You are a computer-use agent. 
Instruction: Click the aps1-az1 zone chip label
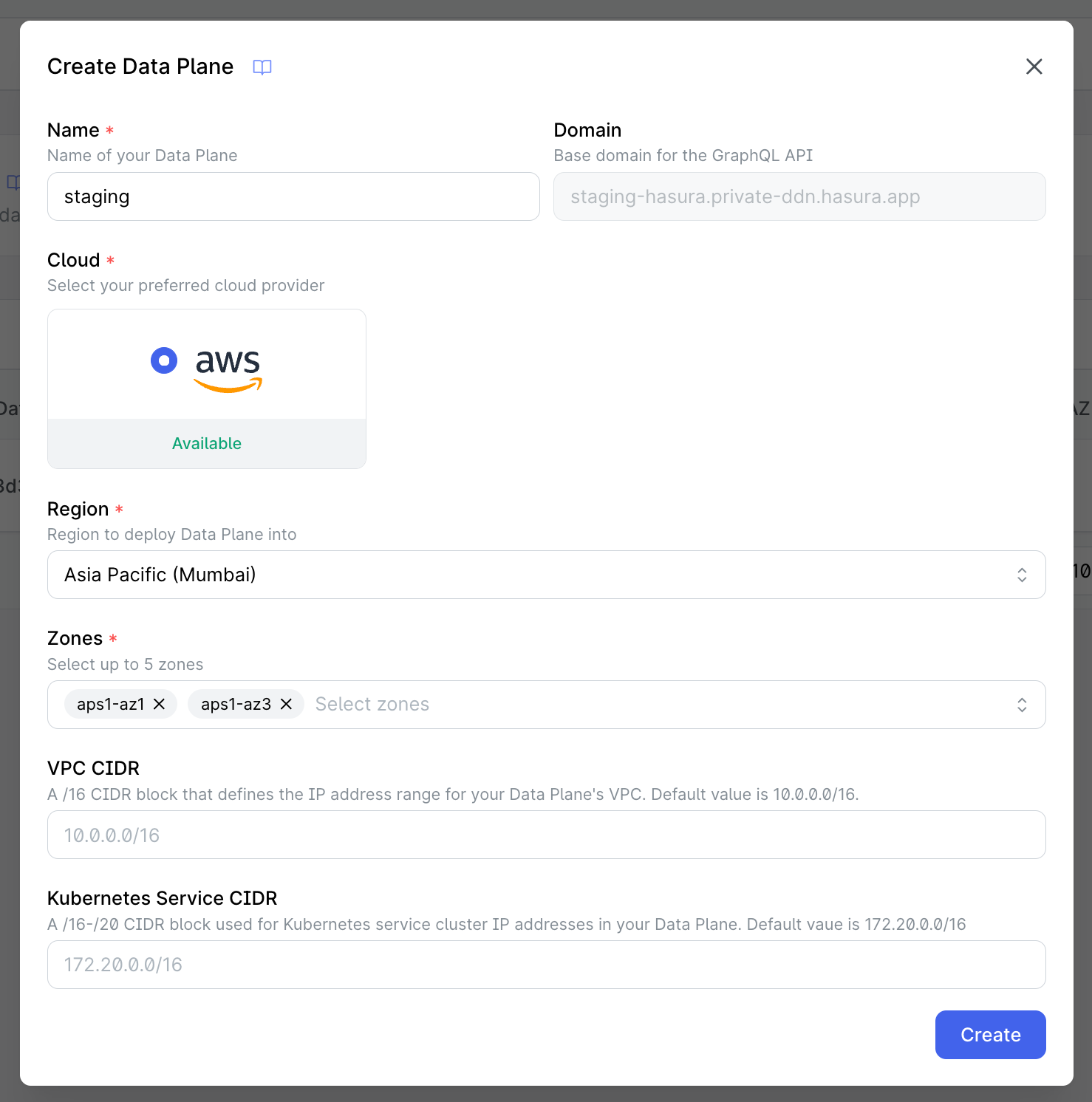pos(111,705)
